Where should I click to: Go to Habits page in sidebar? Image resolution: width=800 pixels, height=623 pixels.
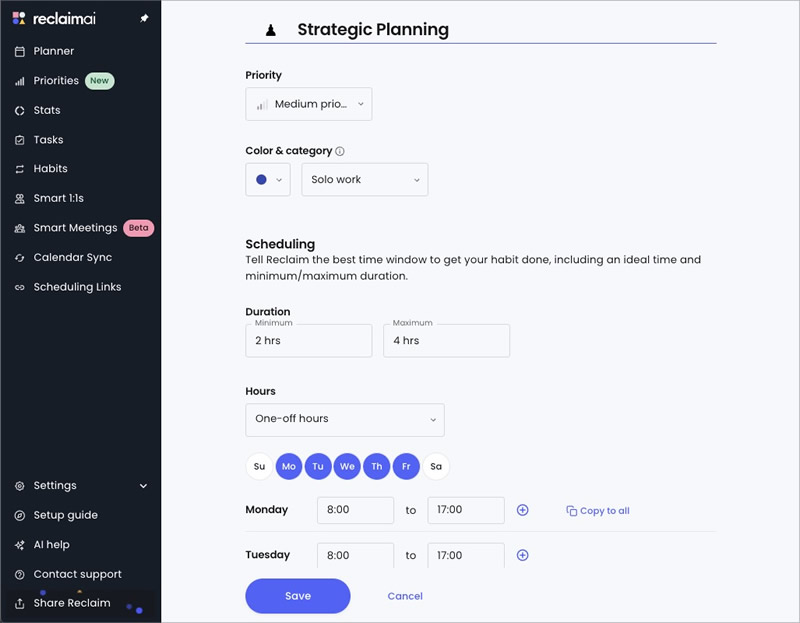pyautogui.click(x=51, y=169)
